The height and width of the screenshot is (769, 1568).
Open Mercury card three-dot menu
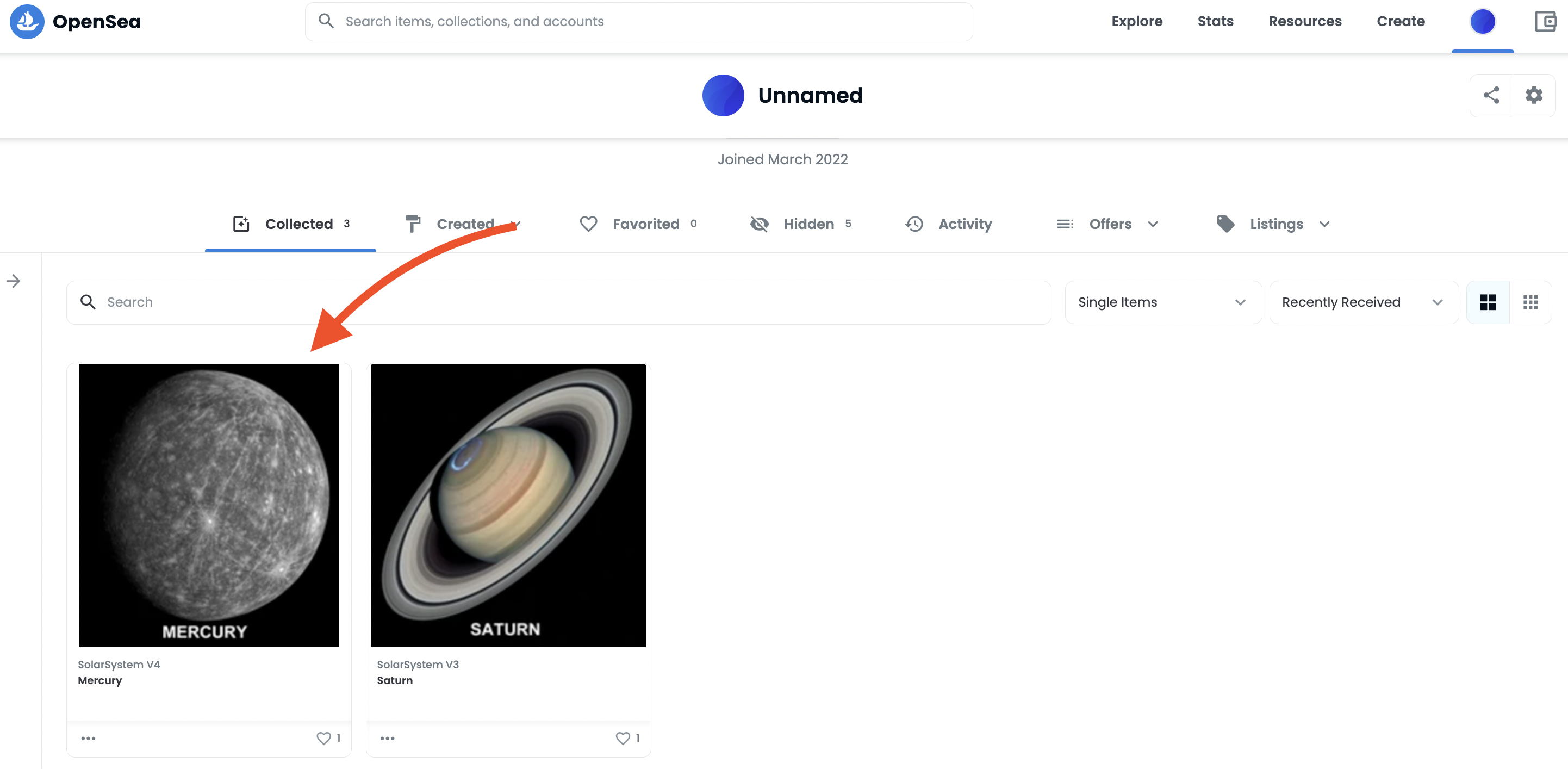pyautogui.click(x=88, y=738)
